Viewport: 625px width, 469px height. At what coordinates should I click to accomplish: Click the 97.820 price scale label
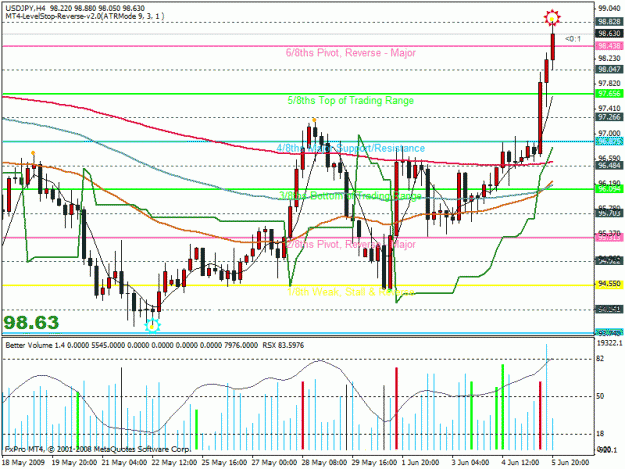609,83
